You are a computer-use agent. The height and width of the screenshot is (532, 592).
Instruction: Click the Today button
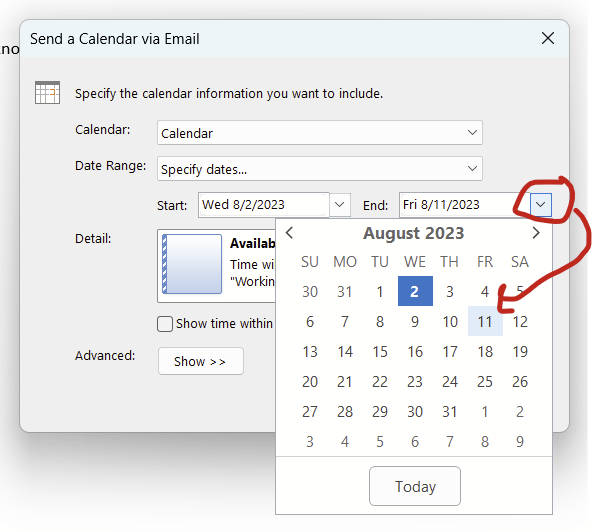415,486
